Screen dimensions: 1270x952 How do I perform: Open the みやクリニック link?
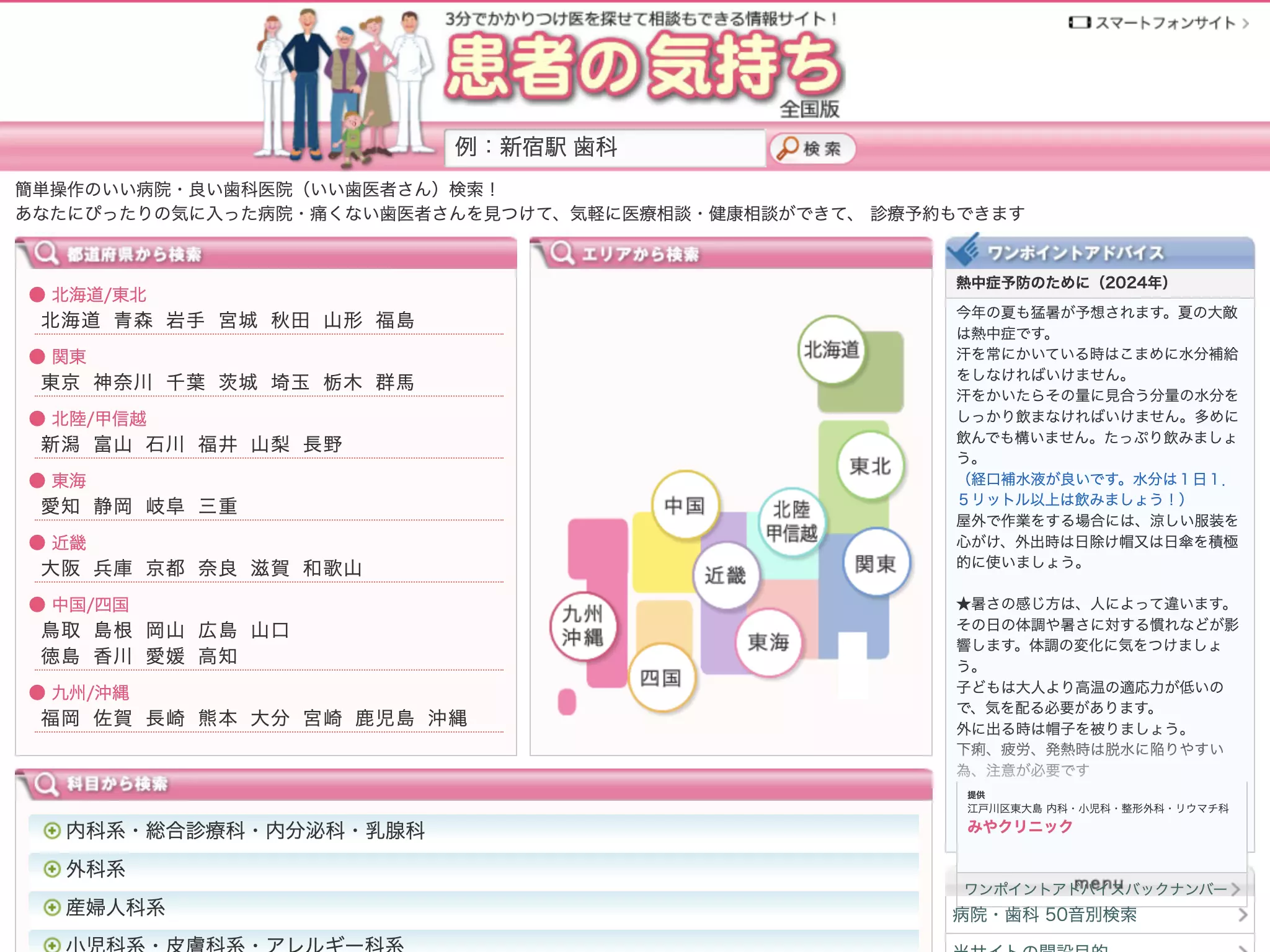[1019, 826]
